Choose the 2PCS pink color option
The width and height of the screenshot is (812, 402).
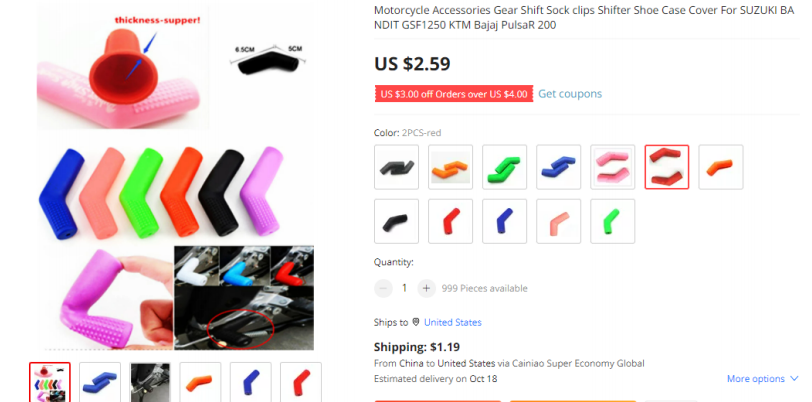pos(613,167)
